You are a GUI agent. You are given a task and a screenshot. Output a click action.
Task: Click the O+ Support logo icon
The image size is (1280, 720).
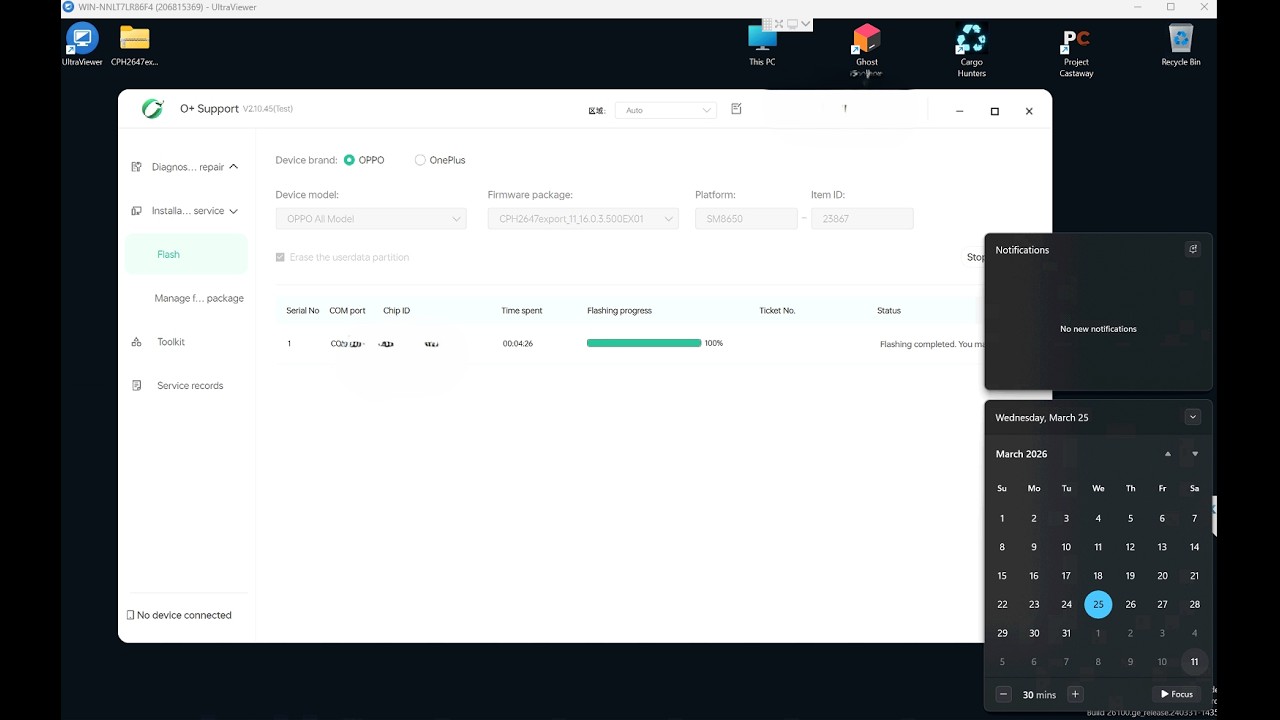(x=153, y=109)
